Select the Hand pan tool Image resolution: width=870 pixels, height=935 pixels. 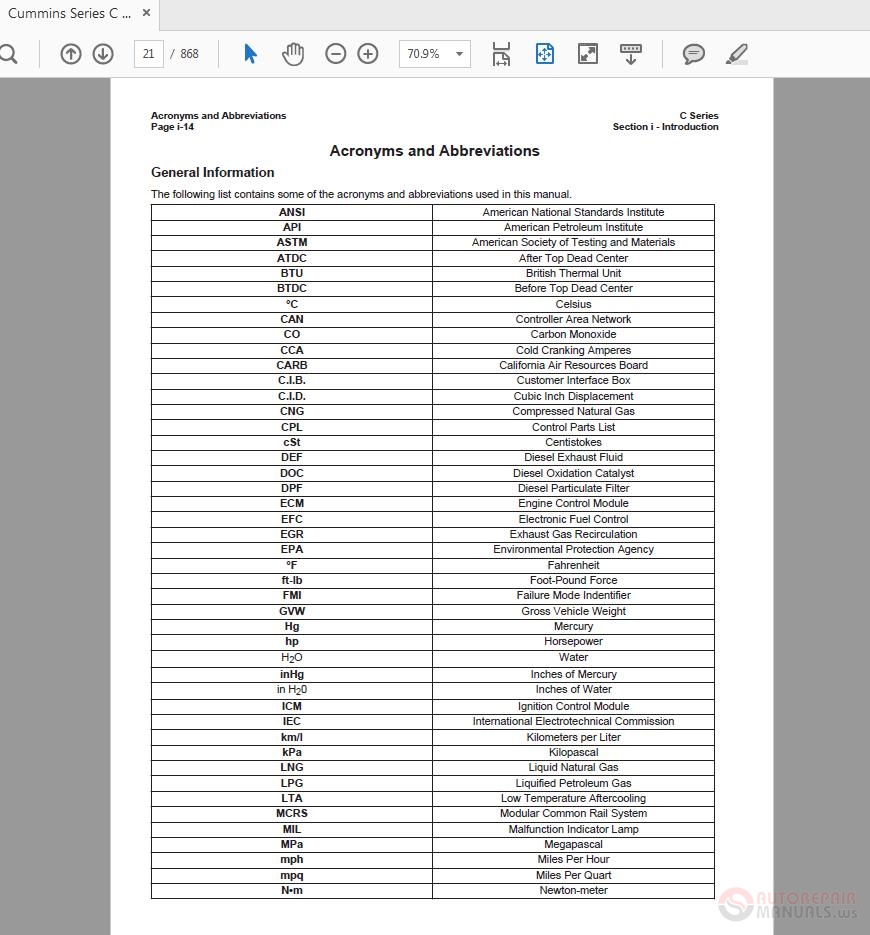[x=292, y=54]
